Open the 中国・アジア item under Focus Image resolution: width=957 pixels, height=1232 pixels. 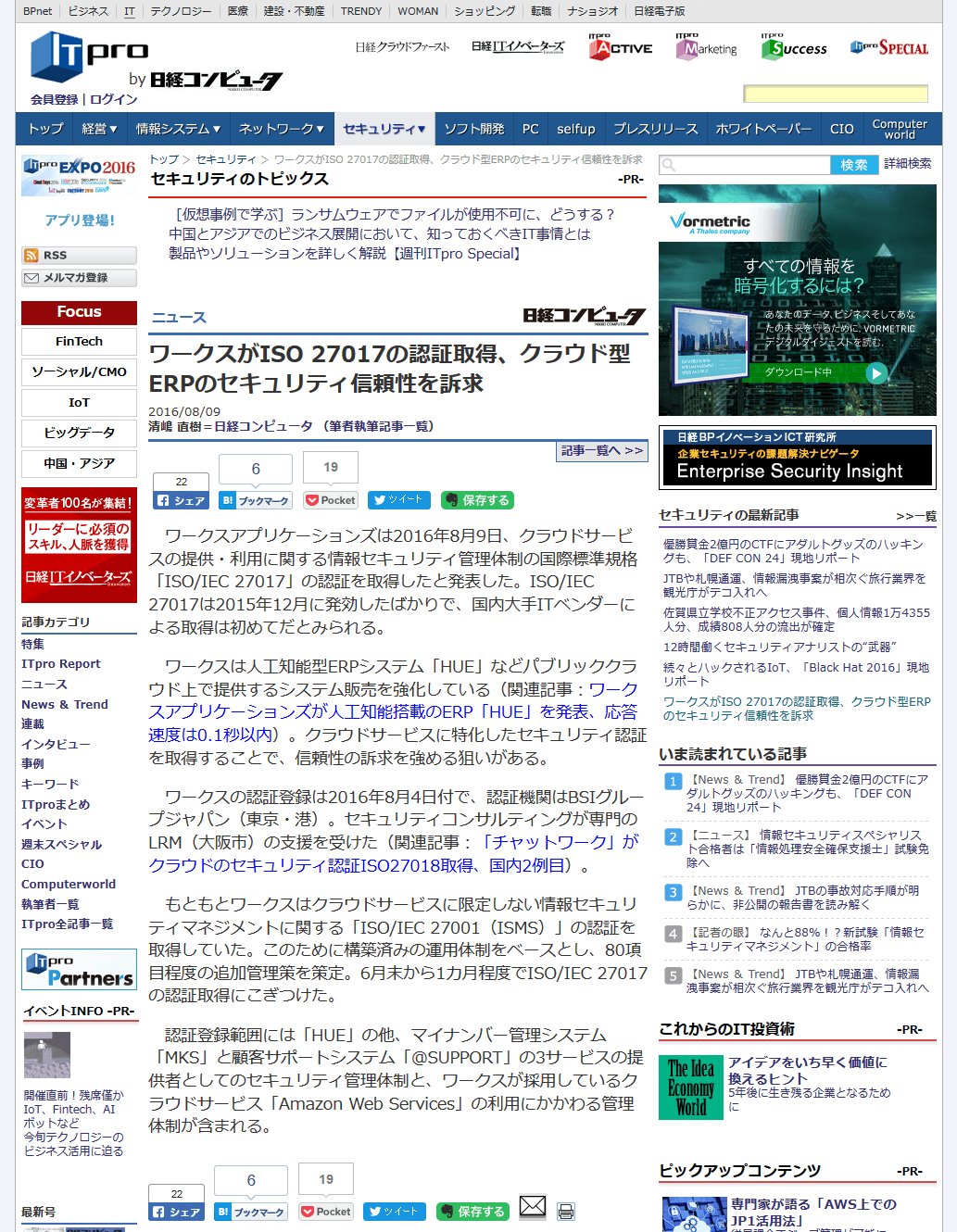(79, 464)
